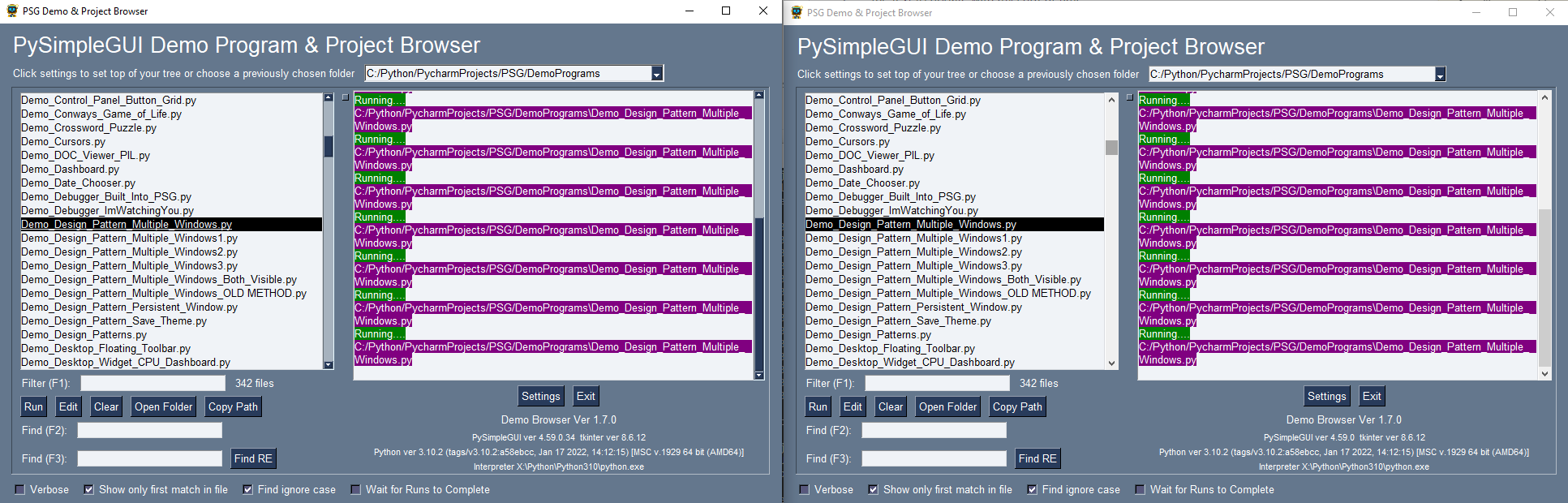
Task: Click Copy Path button in right window
Action: 1017,406
